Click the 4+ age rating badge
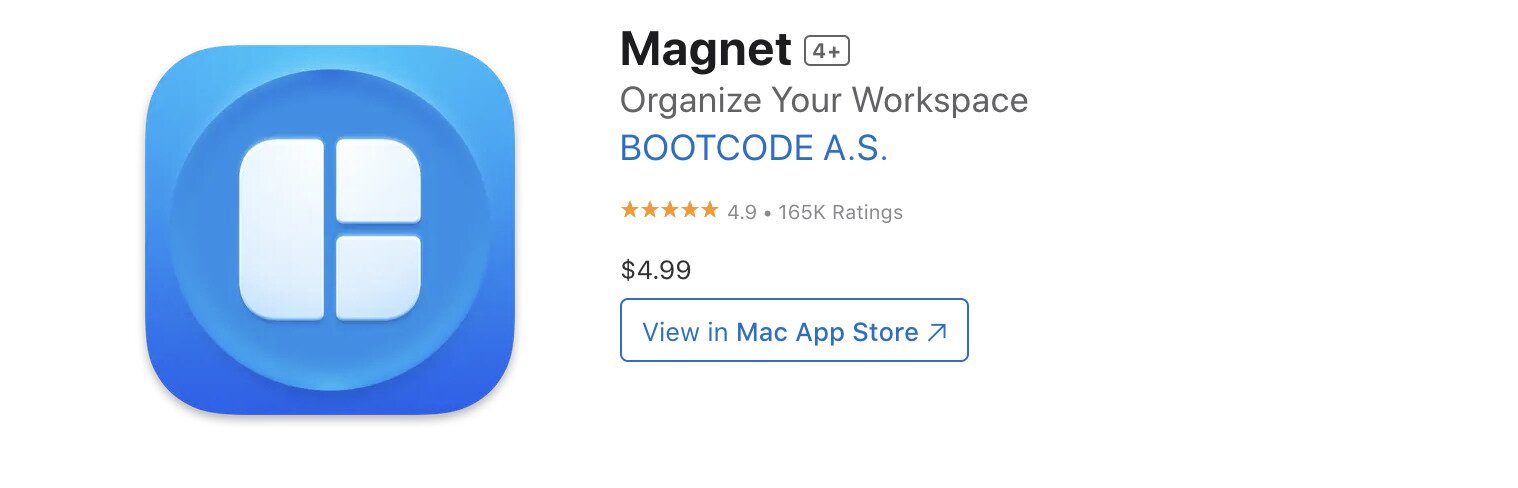The width and height of the screenshot is (1518, 488). coord(827,50)
